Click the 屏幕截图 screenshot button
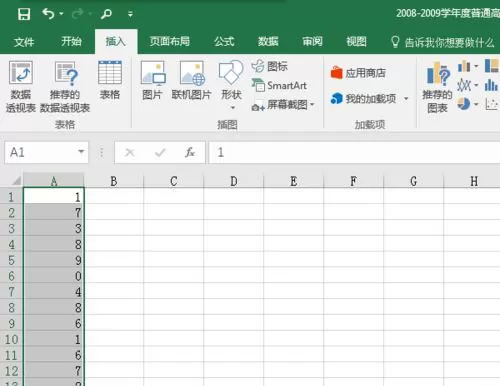The height and width of the screenshot is (386, 500). tap(279, 105)
